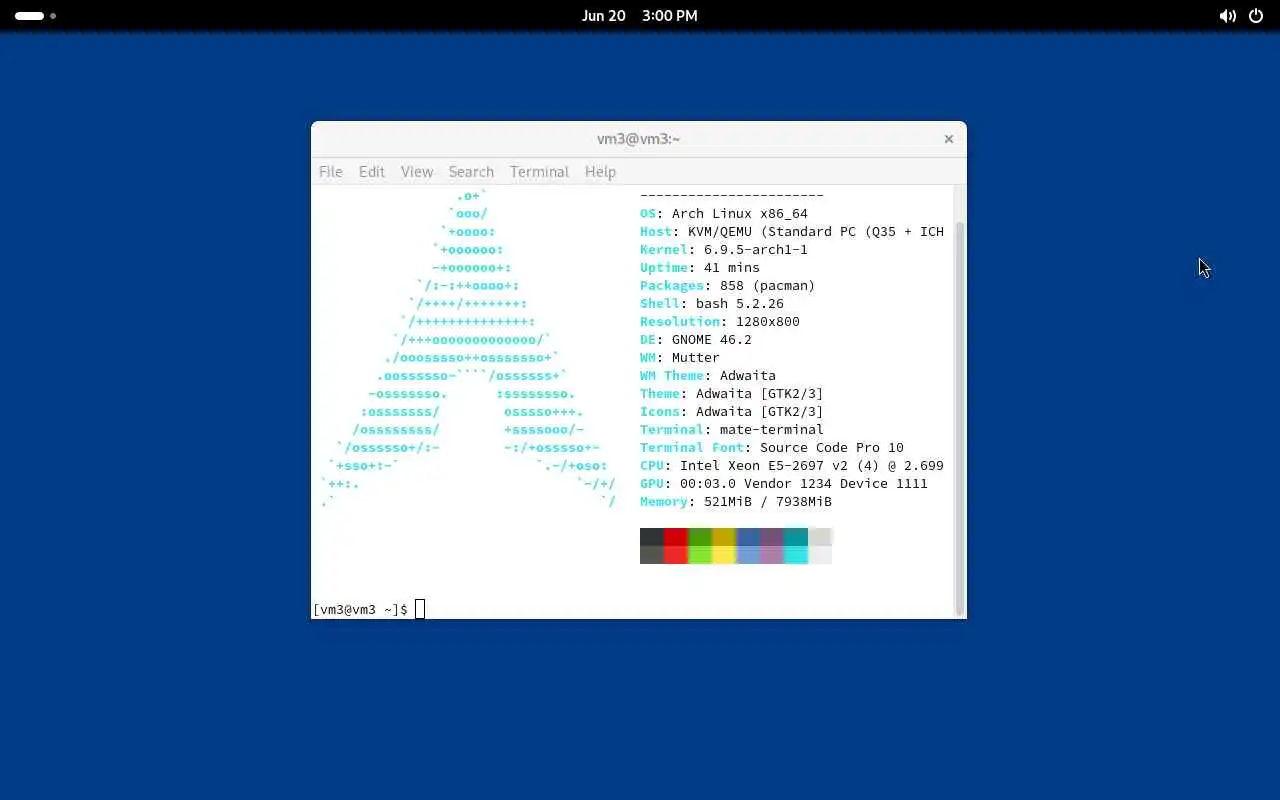Click the 'Shell: bash 5.2.26' line

pos(712,303)
